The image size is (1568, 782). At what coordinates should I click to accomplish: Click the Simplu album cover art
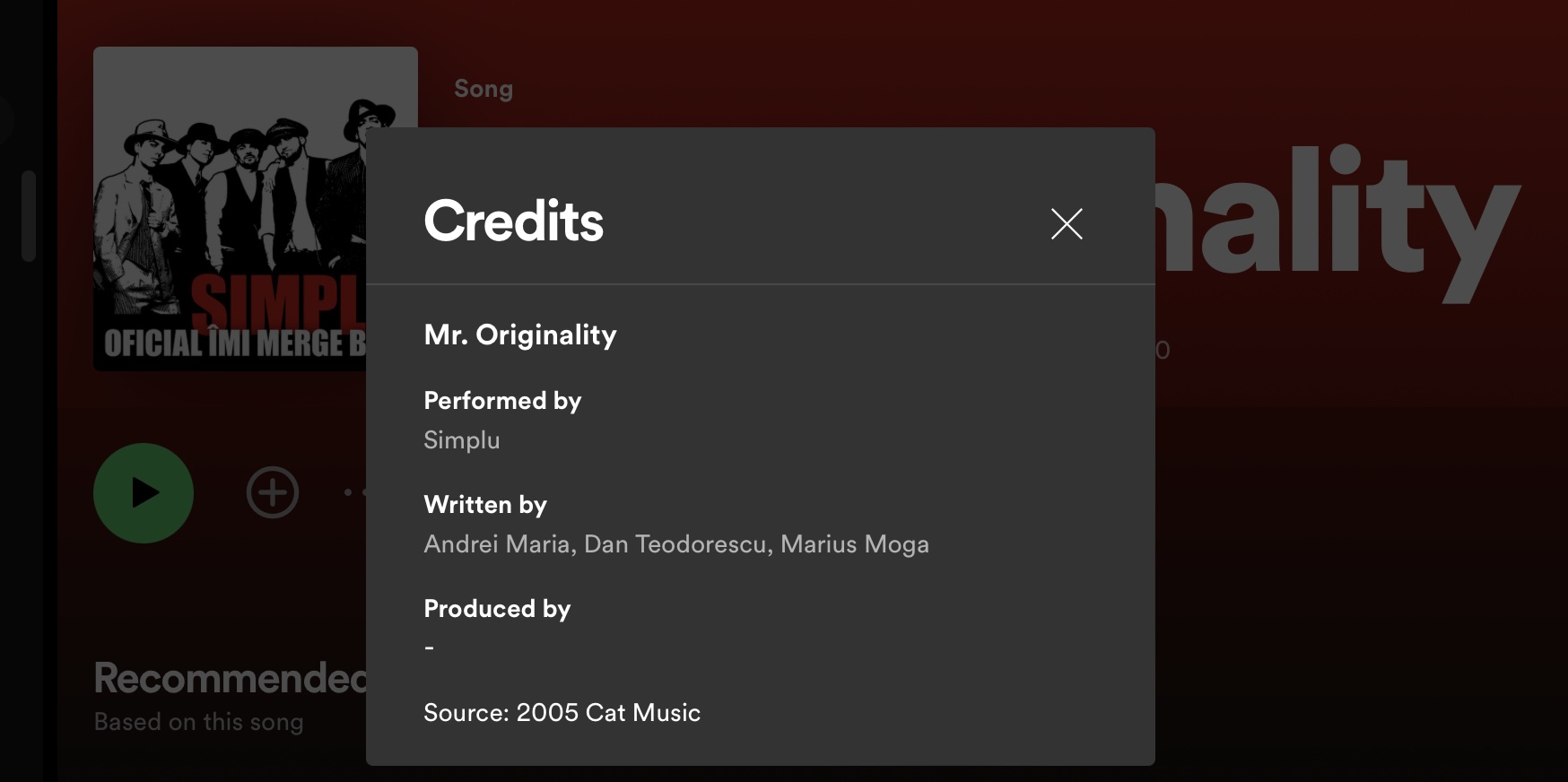click(x=230, y=208)
